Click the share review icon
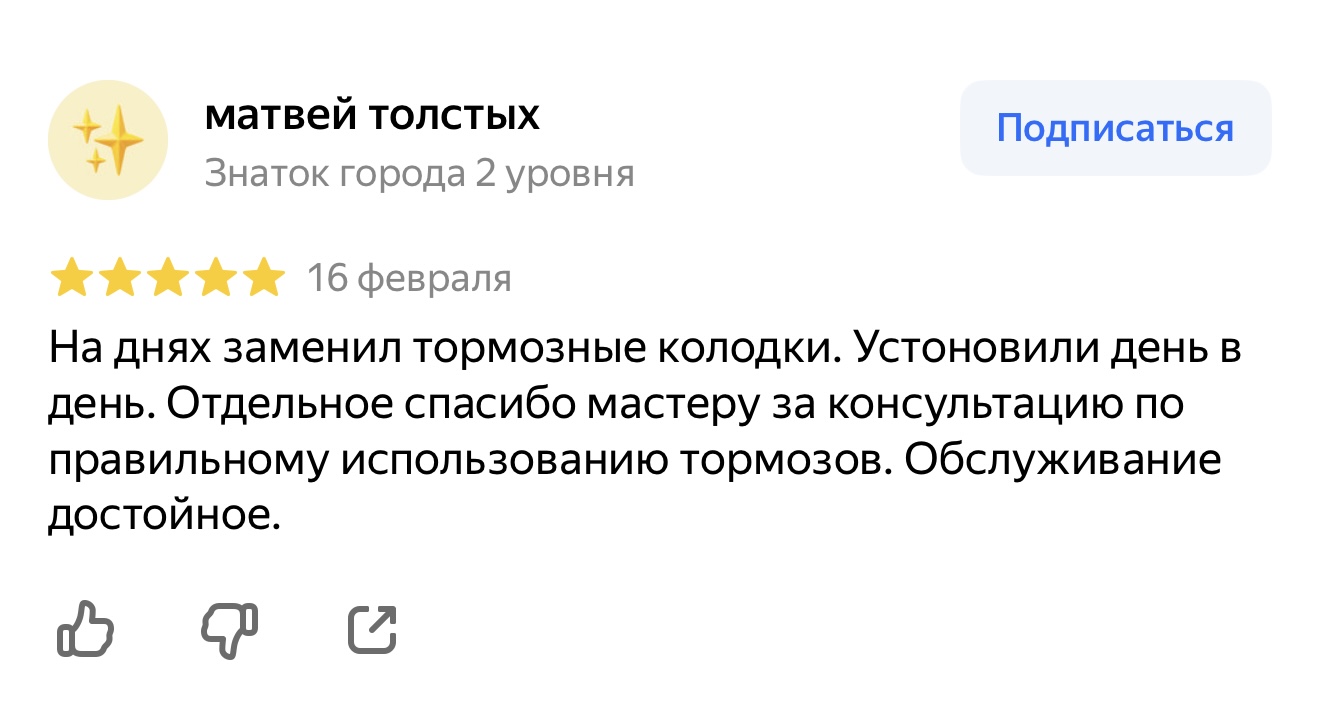Screen dimensions: 1320x713 (372, 630)
